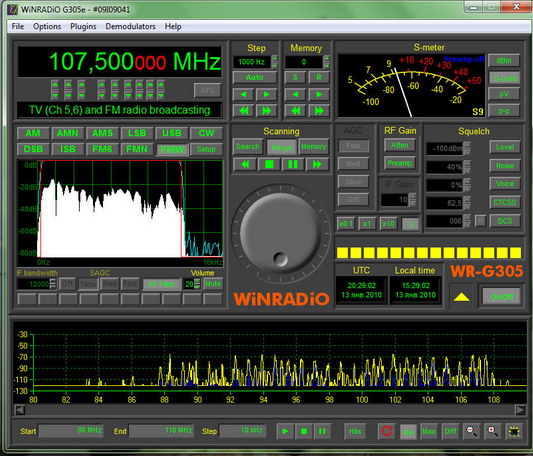Click the red refresh sweep icon
This screenshot has width=533, height=456.
[387, 431]
